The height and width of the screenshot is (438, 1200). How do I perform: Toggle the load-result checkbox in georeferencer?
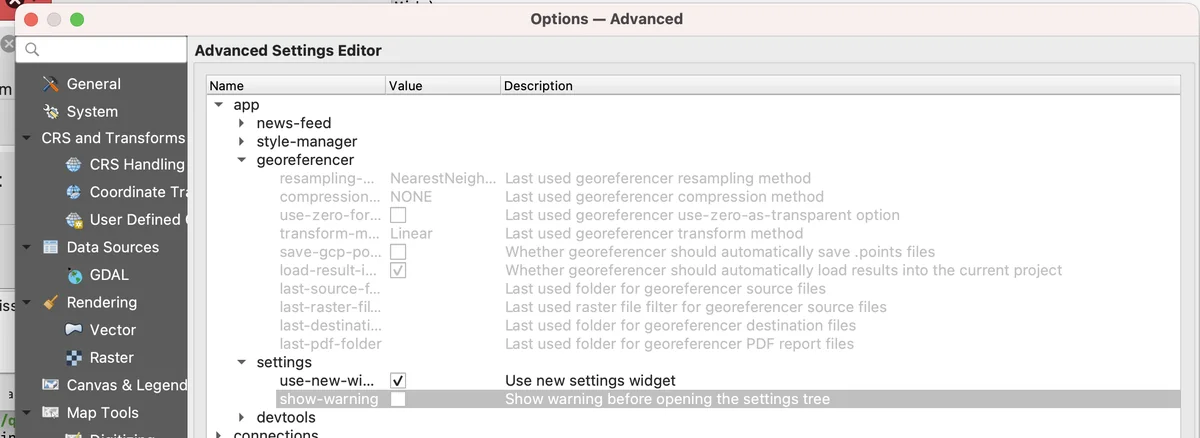pos(398,271)
